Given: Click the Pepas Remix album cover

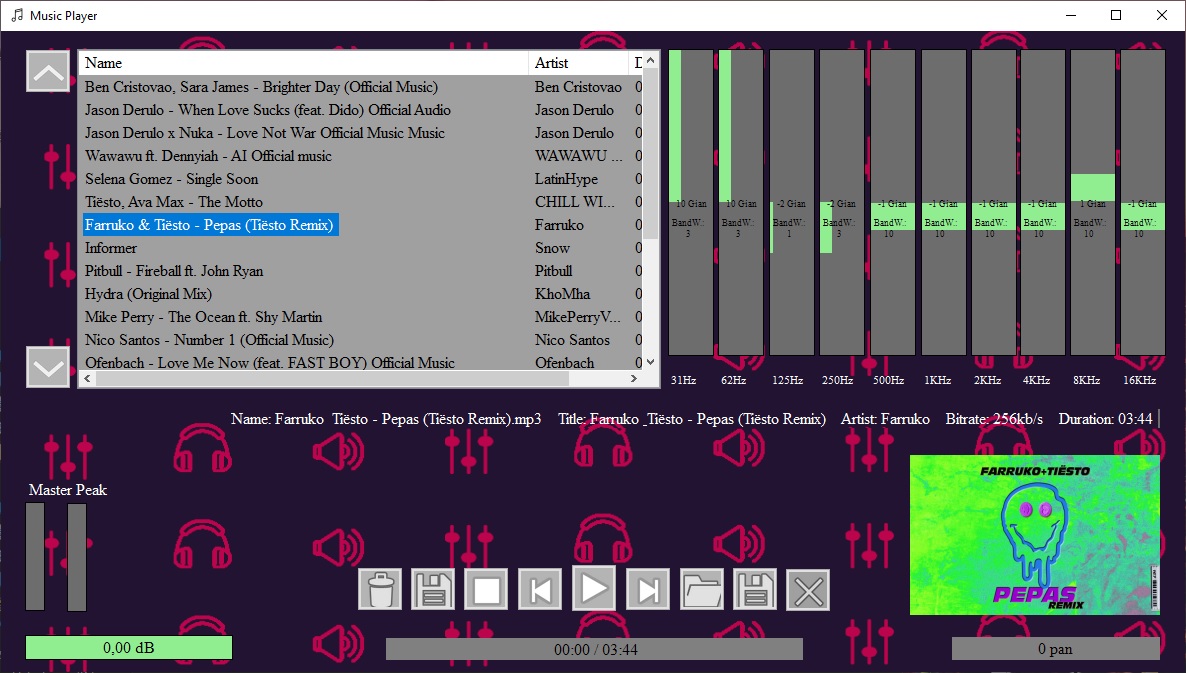Looking at the screenshot, I should (1034, 535).
